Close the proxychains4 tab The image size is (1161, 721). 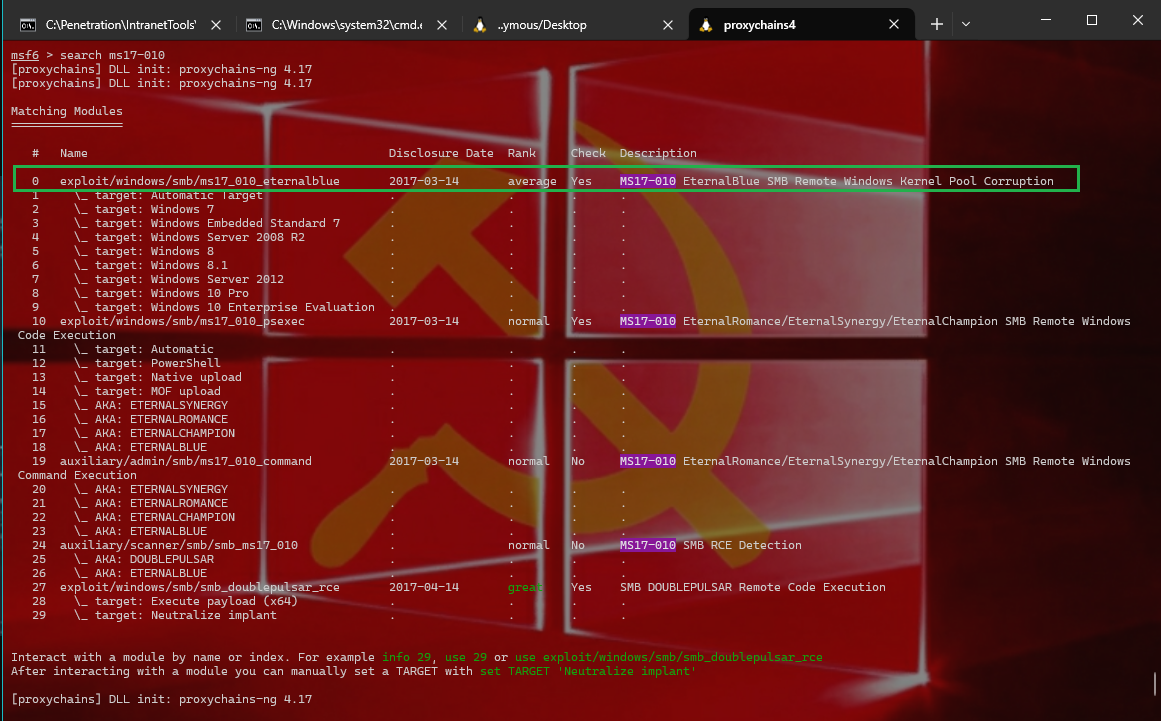[x=894, y=24]
